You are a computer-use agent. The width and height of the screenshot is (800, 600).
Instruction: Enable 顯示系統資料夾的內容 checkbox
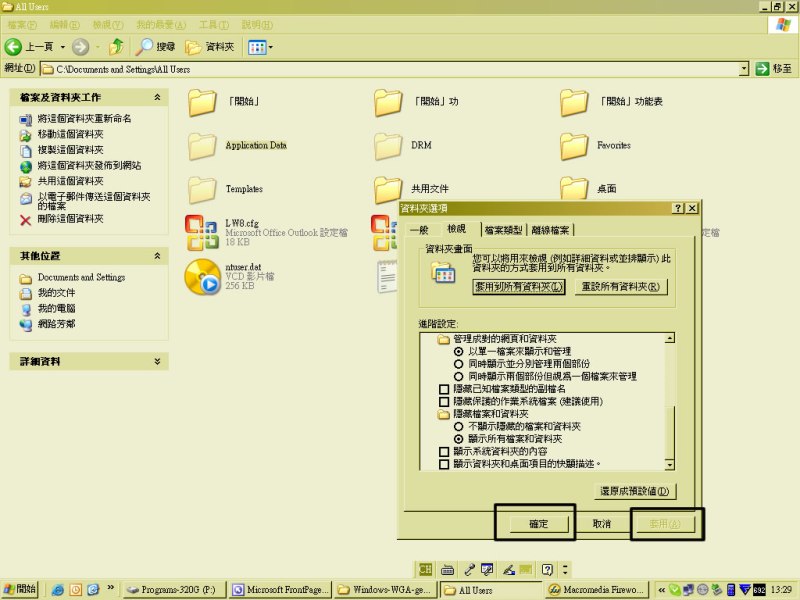pos(445,452)
